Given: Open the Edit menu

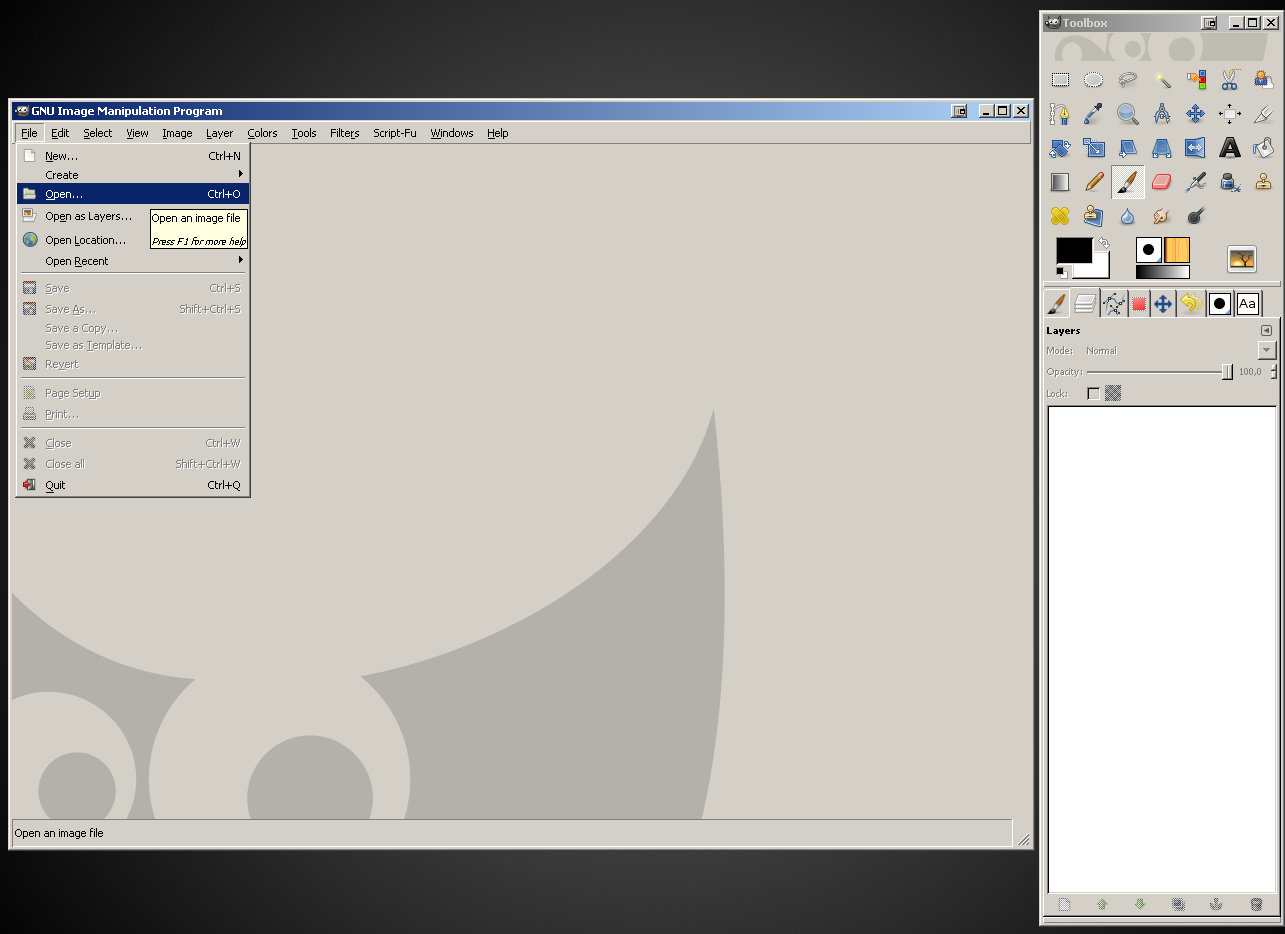Looking at the screenshot, I should [60, 133].
